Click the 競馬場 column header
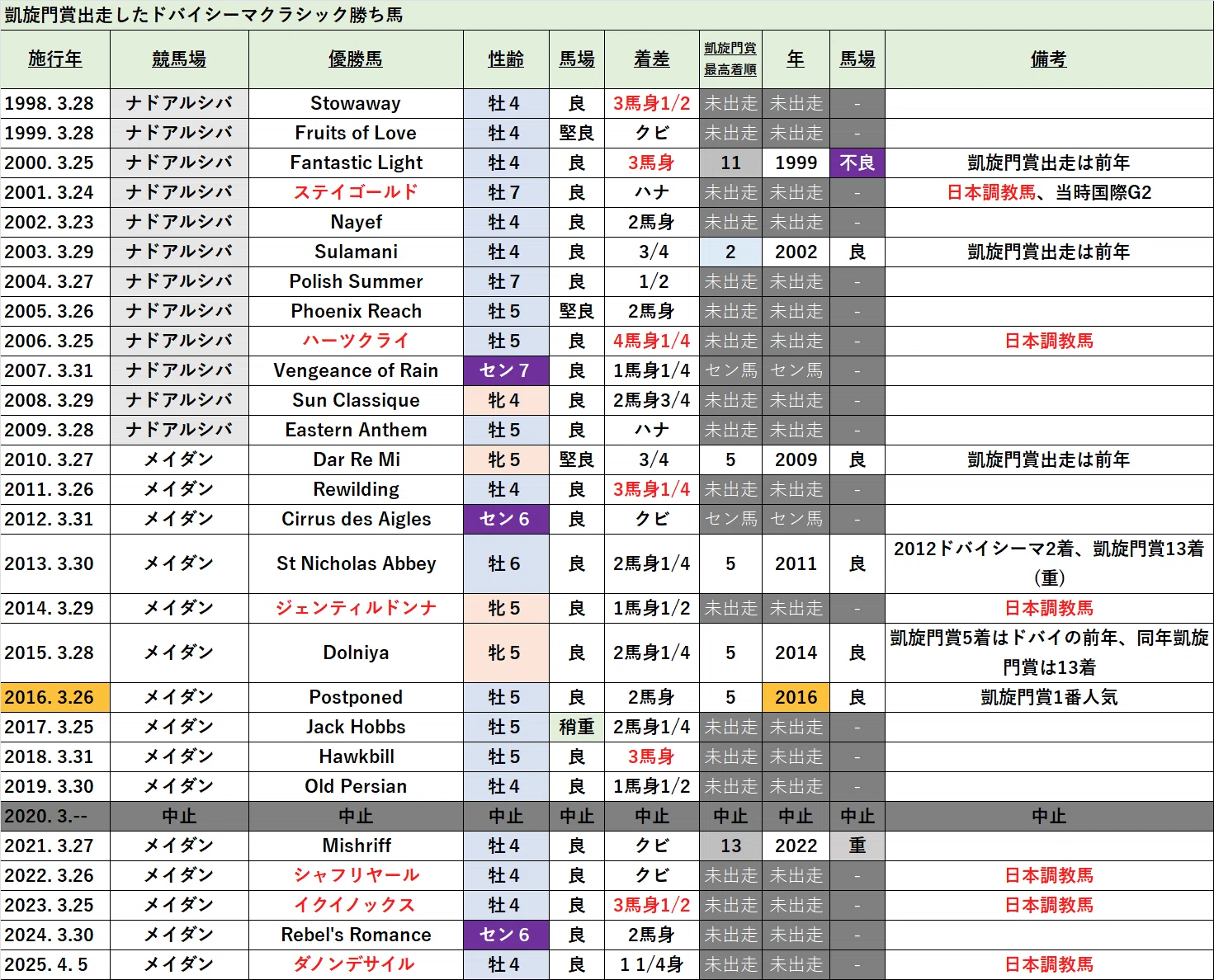Screen dimensions: 1214x980 point(179,59)
